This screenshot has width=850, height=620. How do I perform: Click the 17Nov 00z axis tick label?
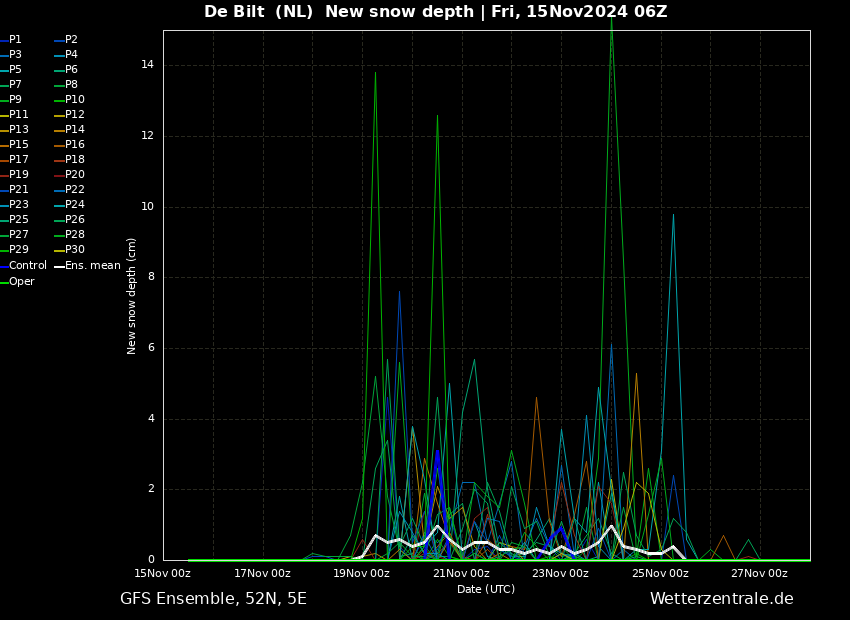262,573
